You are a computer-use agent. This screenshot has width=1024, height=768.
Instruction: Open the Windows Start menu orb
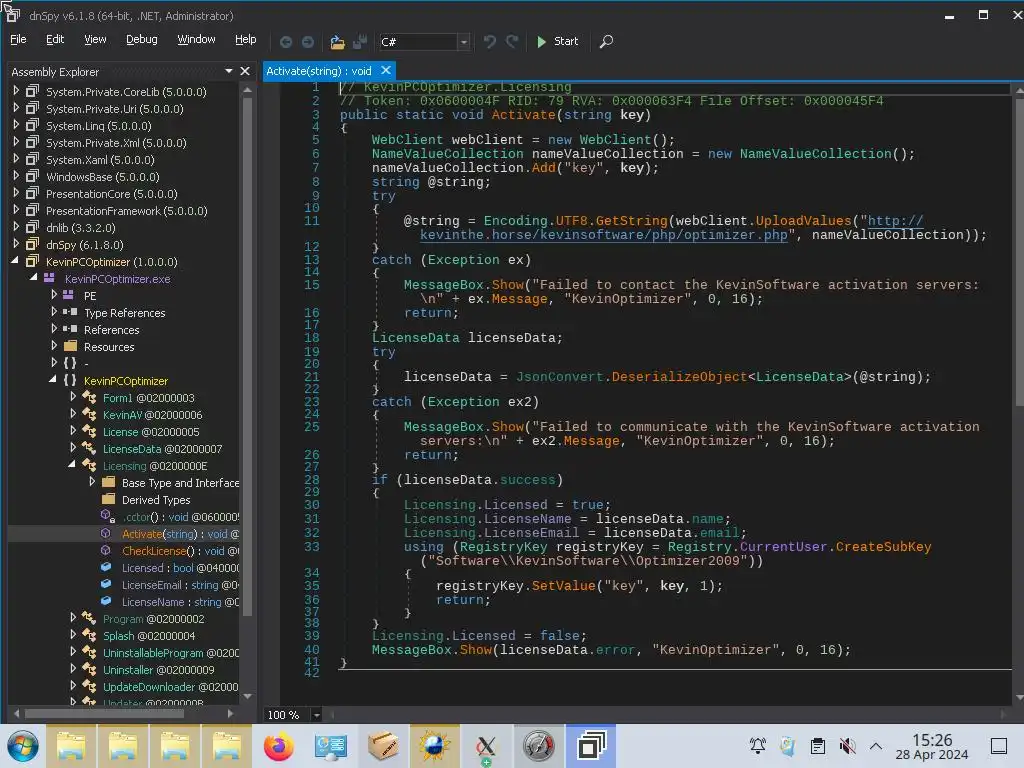(x=22, y=746)
